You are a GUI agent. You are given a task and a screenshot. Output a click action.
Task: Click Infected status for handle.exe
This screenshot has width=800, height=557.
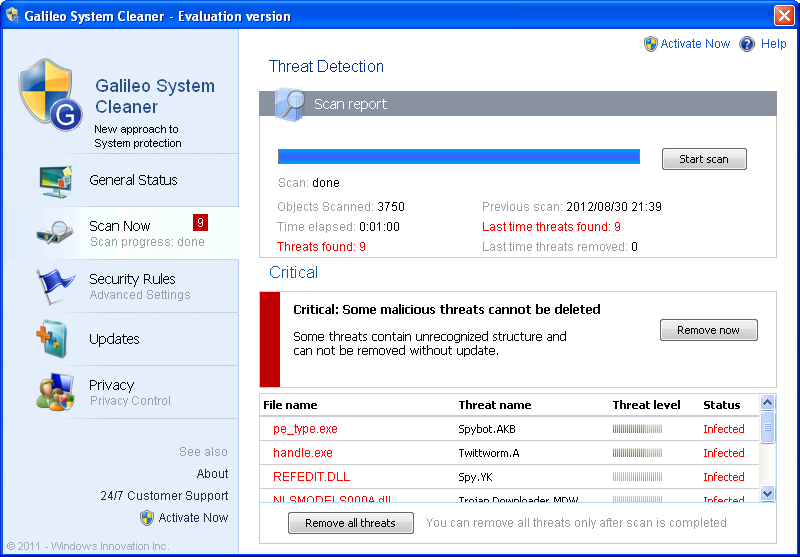coord(723,453)
